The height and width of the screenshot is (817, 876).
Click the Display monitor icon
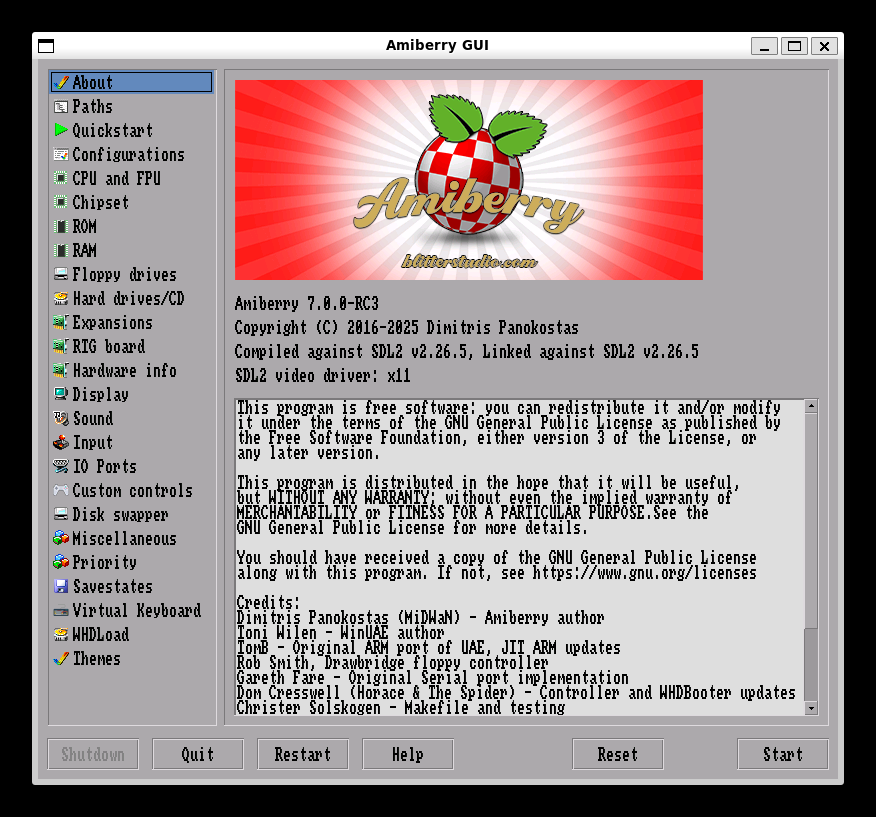pos(61,395)
